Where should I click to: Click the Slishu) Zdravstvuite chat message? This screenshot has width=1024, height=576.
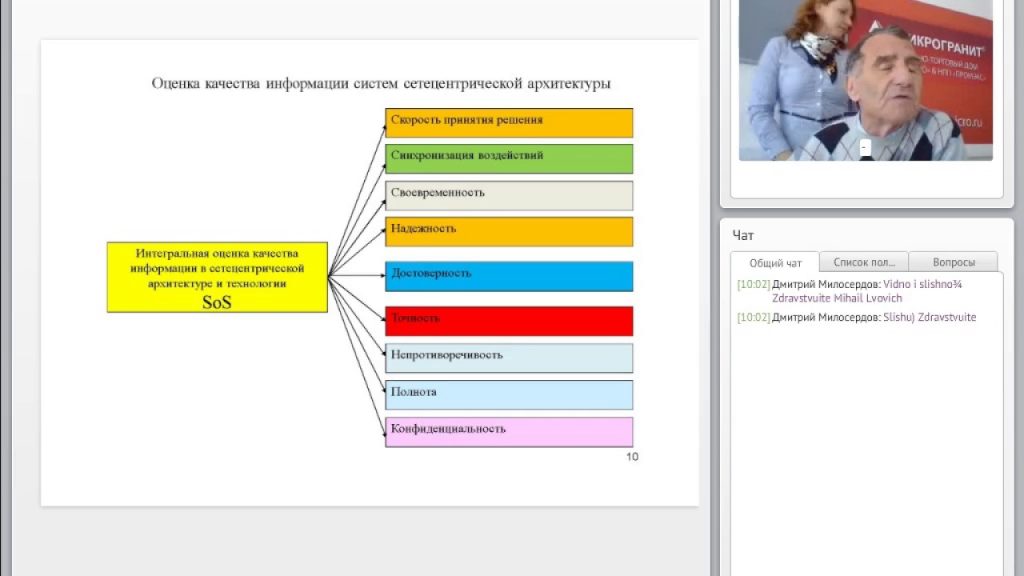point(857,317)
